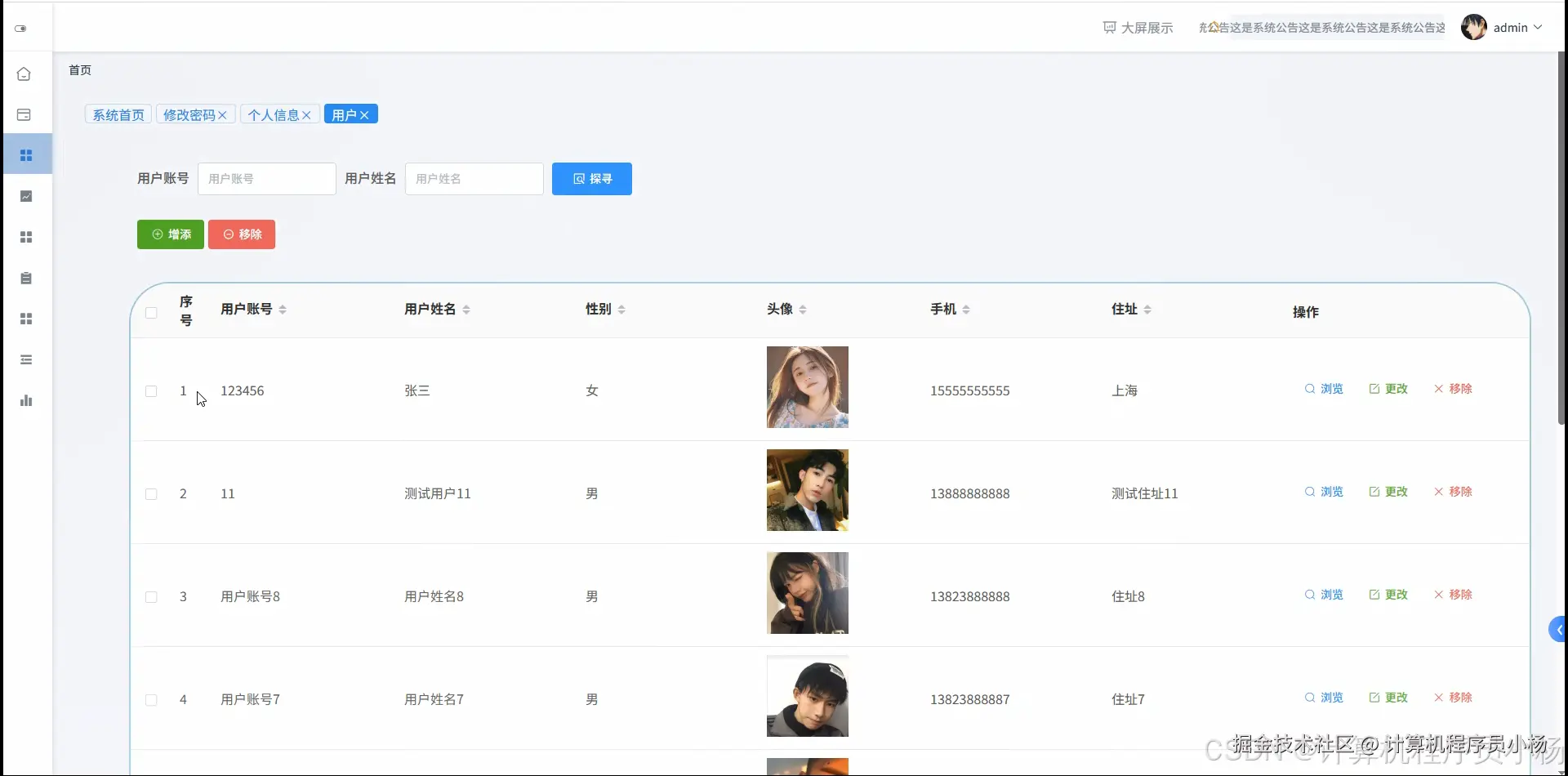
Task: Click address cell 上海
Action: point(1125,391)
